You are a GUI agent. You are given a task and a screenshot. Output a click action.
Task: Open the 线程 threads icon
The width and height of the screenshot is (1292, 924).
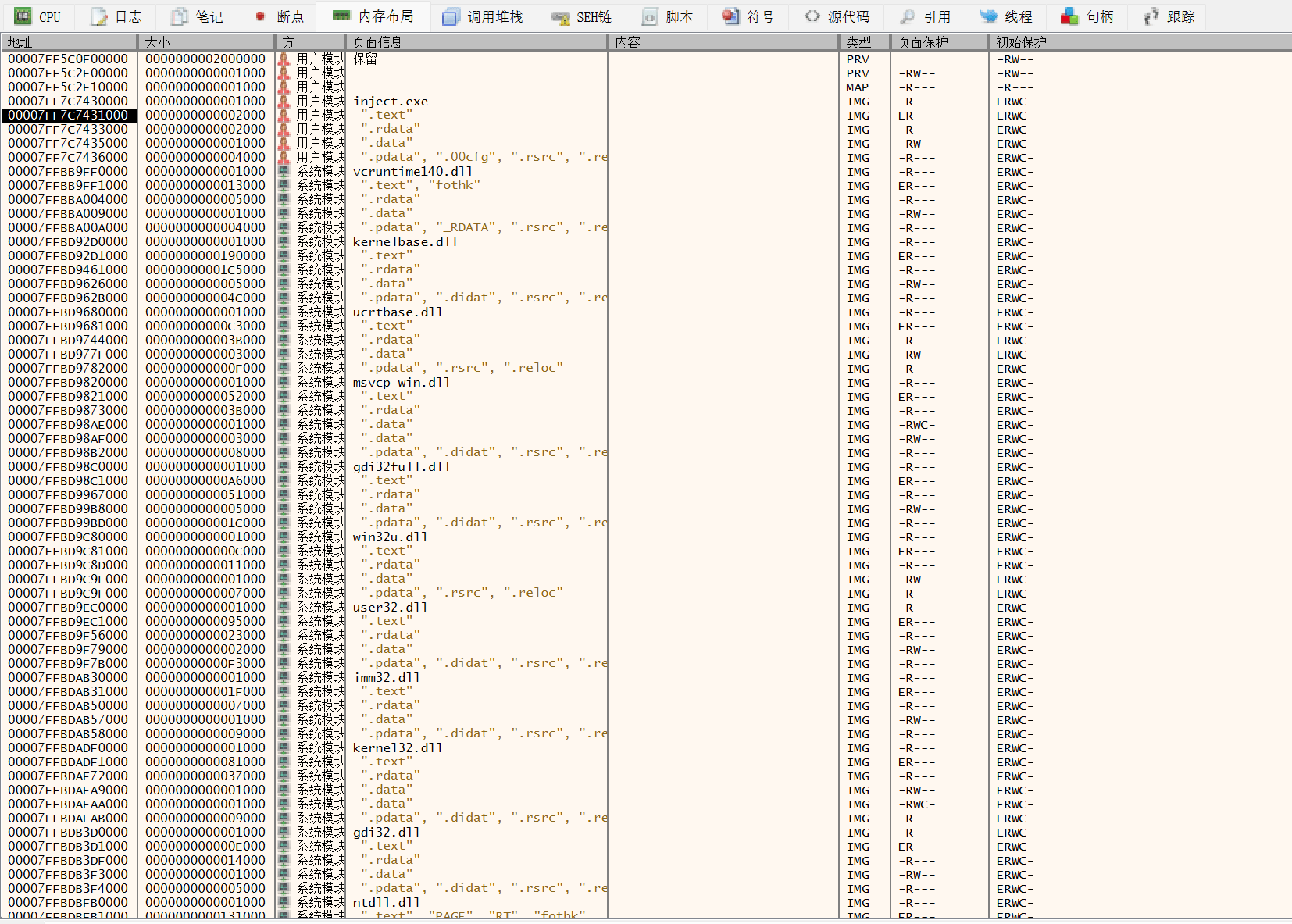(x=989, y=16)
